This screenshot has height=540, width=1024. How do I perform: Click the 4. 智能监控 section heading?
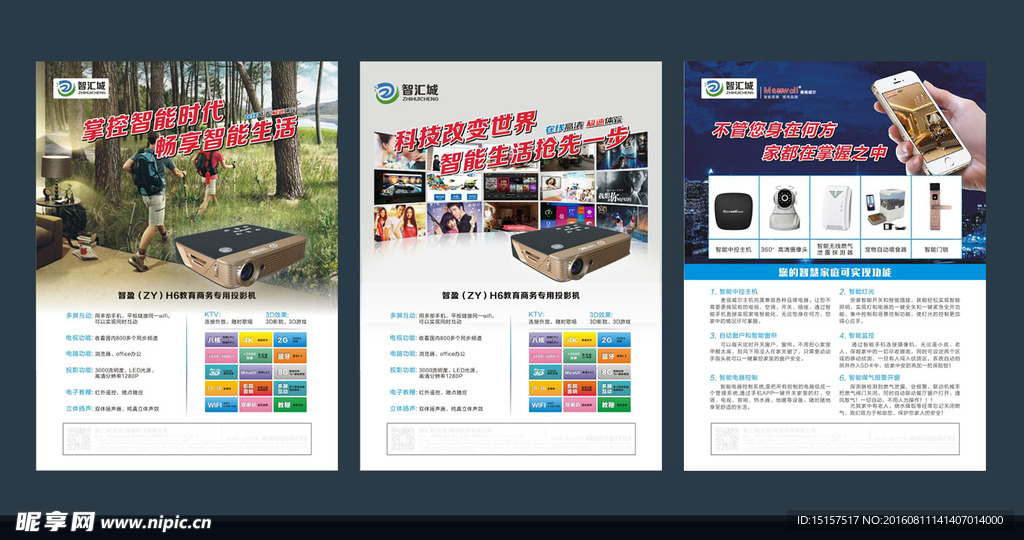click(x=857, y=335)
